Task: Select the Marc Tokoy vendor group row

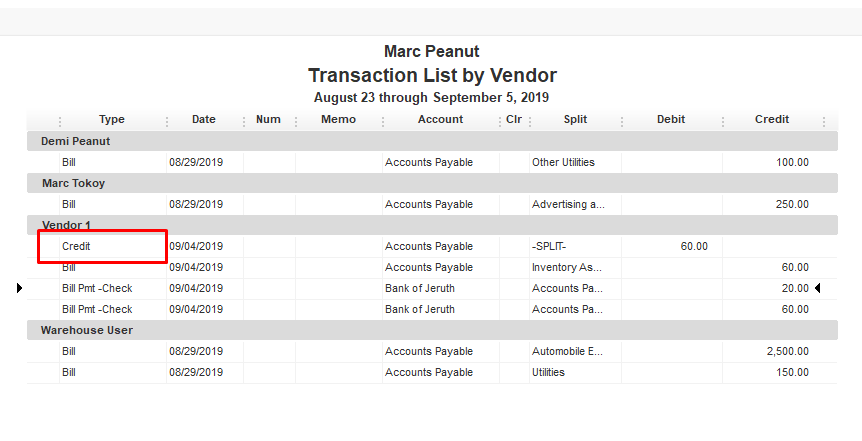Action: pyautogui.click(x=73, y=183)
